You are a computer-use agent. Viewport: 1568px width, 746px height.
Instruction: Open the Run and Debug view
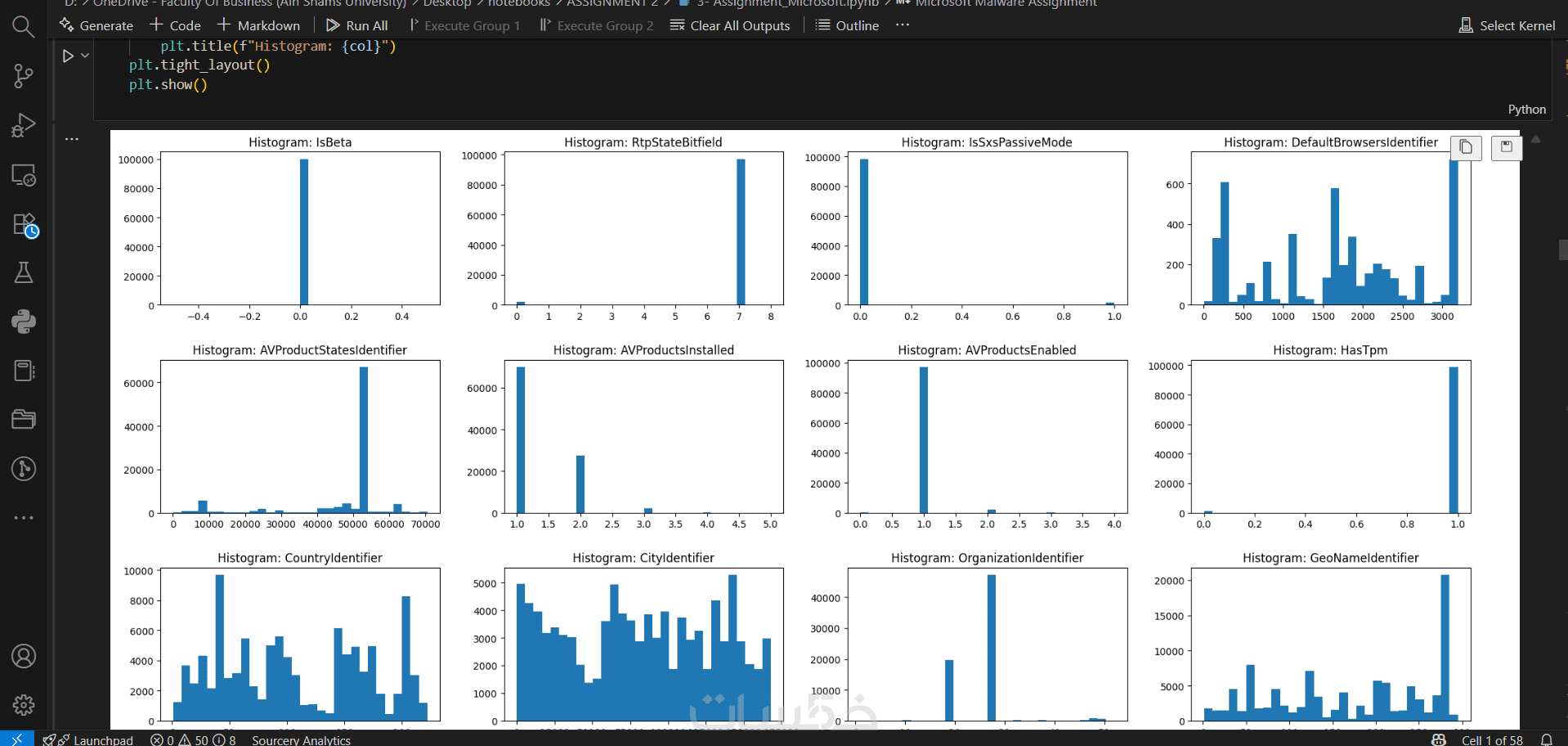(24, 125)
